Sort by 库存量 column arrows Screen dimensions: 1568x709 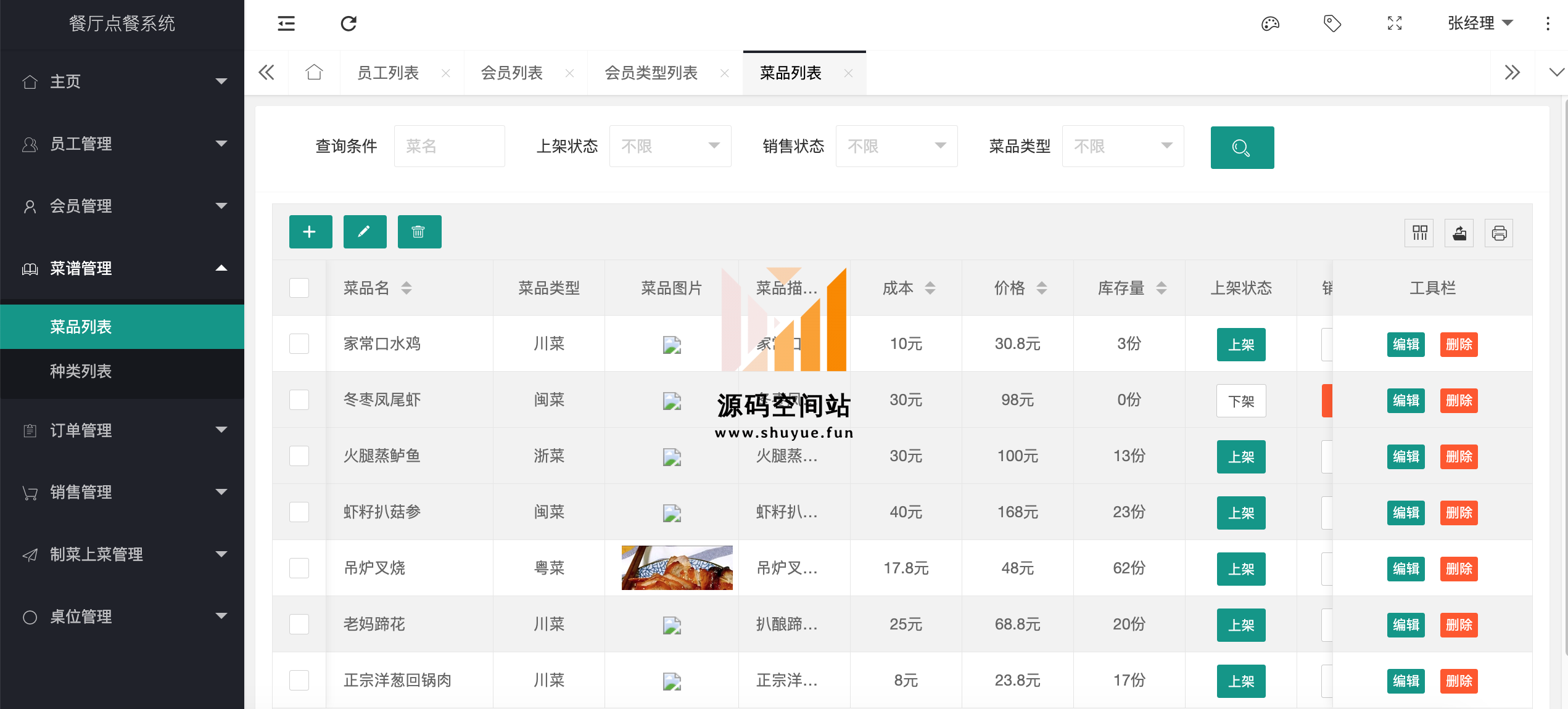[x=1162, y=288]
